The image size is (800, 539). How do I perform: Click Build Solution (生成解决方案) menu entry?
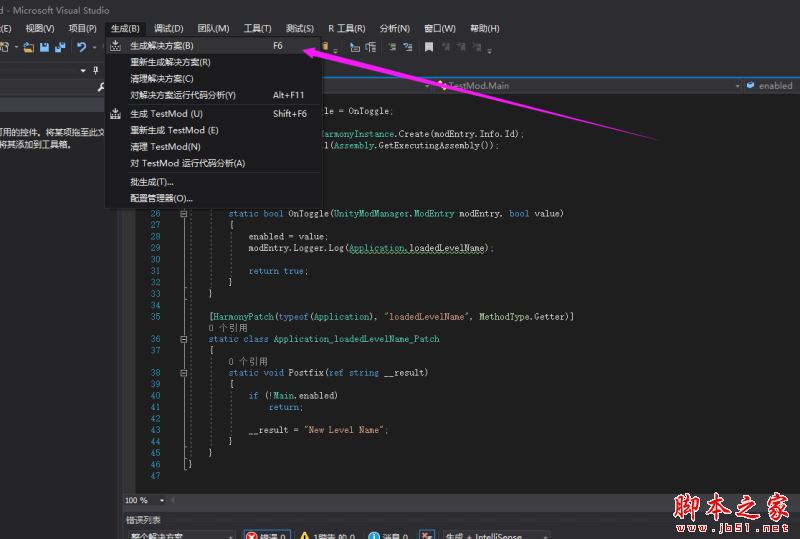pyautogui.click(x=213, y=46)
